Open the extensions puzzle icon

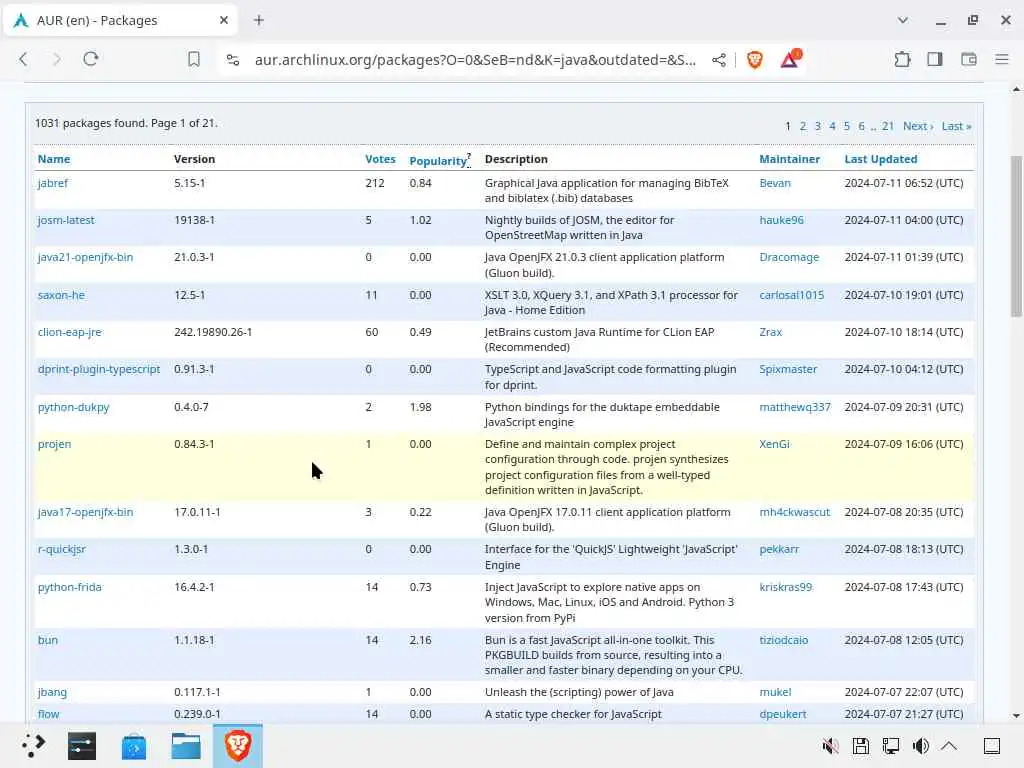902,59
